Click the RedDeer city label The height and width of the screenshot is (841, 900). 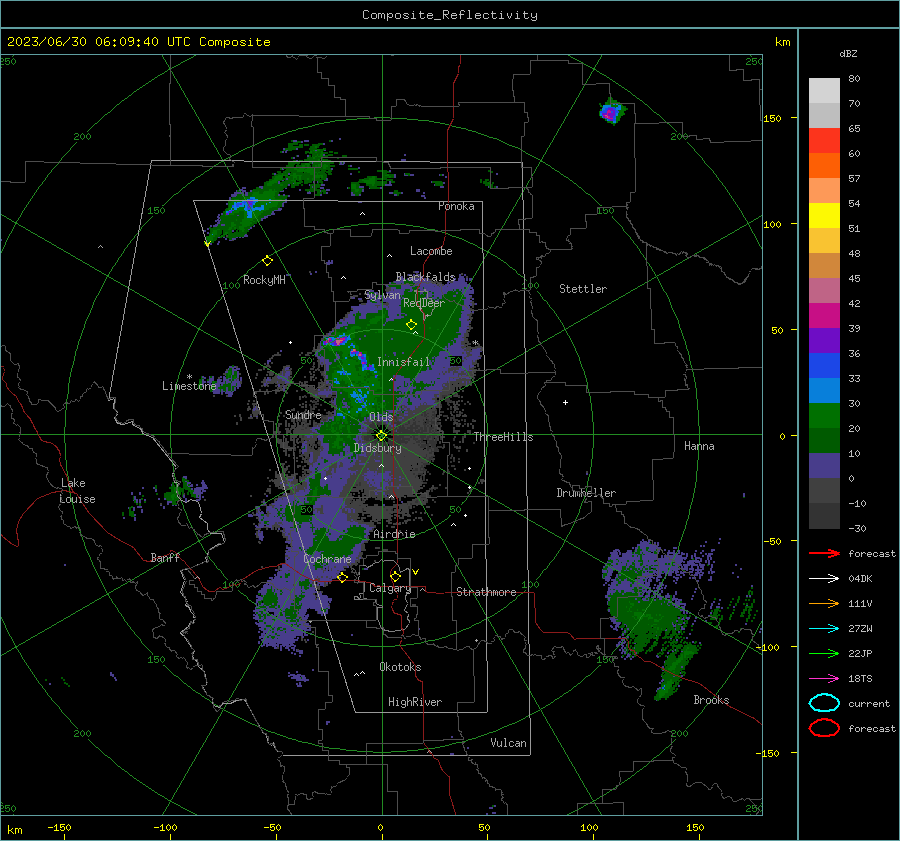pos(424,303)
